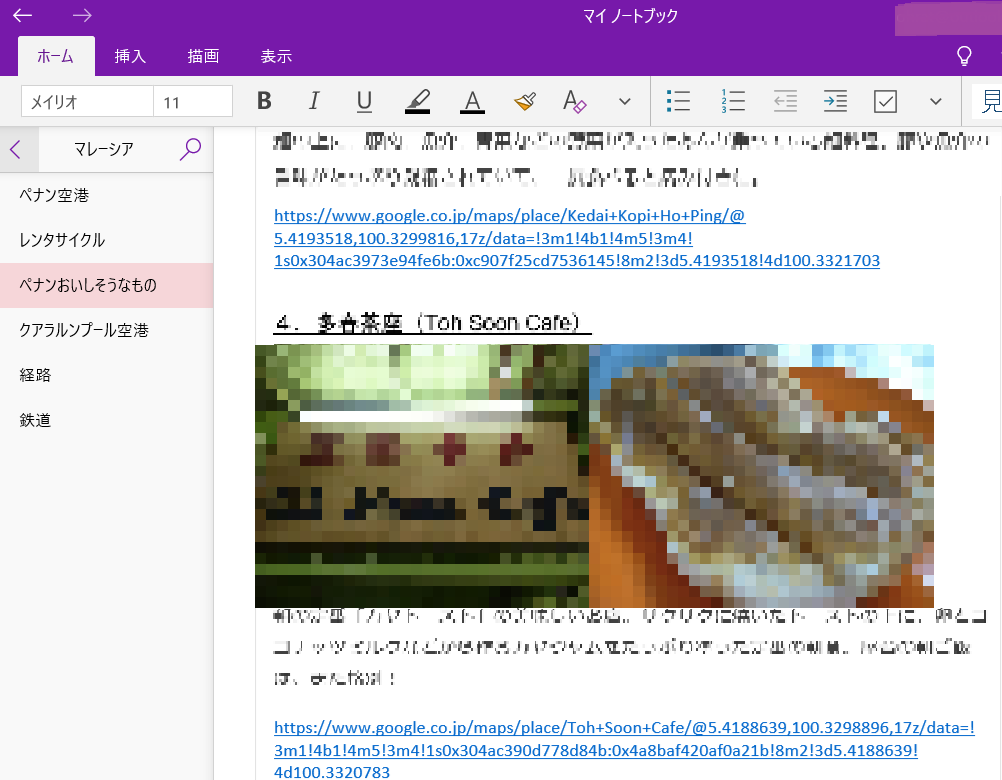Screen dimensions: 1002x780
Task: Expand more paragraph and tag options
Action: point(936,101)
